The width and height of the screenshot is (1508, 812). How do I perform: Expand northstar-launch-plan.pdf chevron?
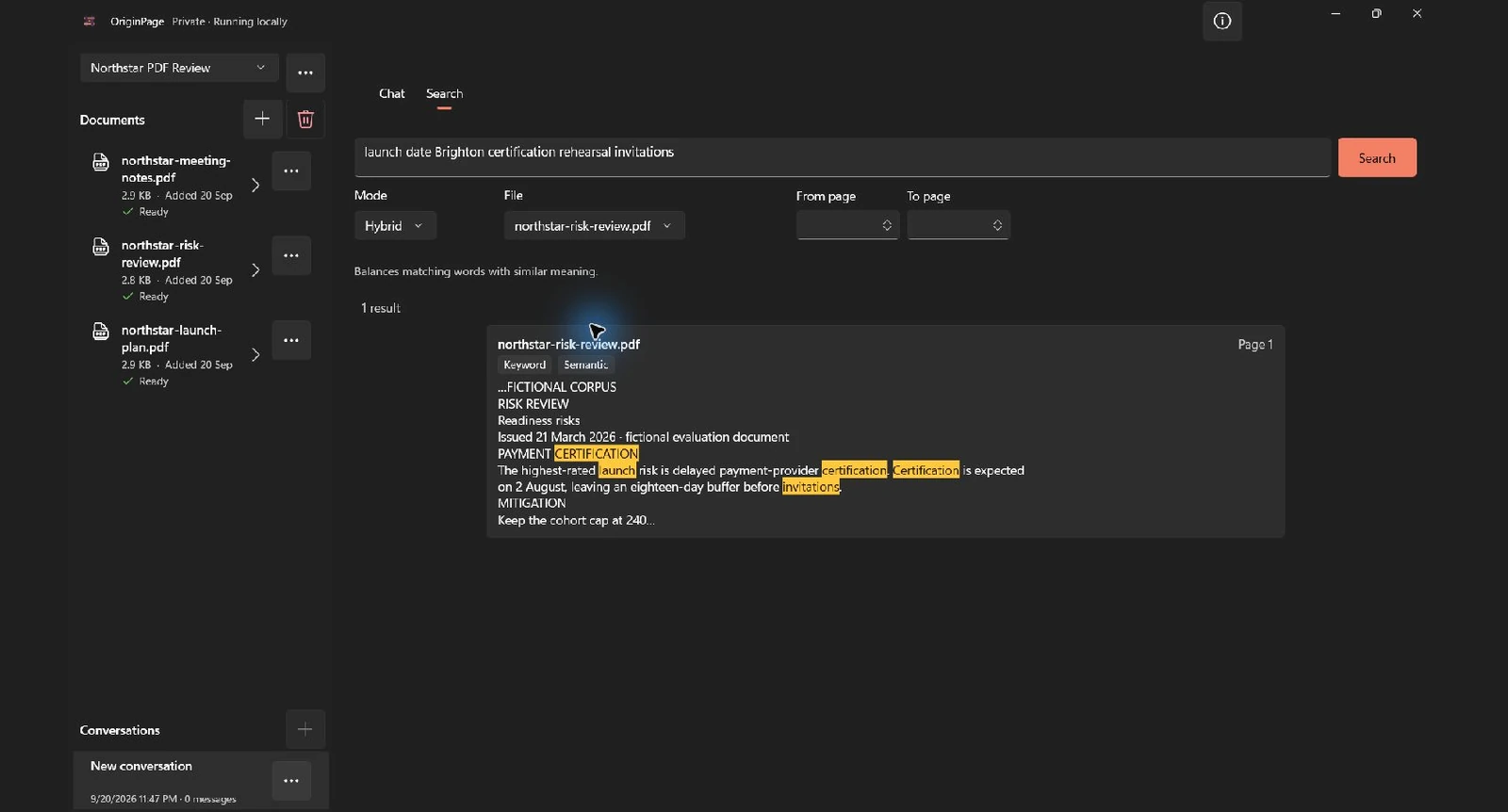[x=255, y=354]
